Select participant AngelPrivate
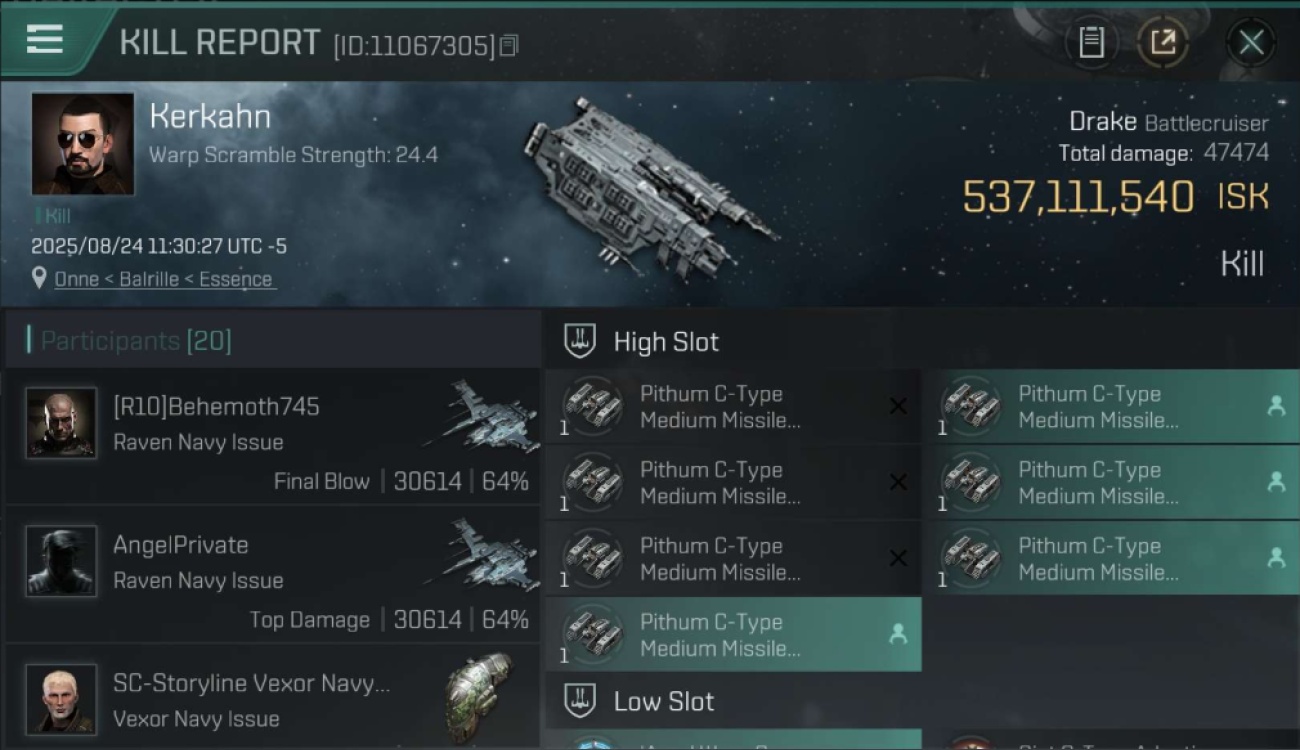1300x750 pixels. (x=273, y=575)
